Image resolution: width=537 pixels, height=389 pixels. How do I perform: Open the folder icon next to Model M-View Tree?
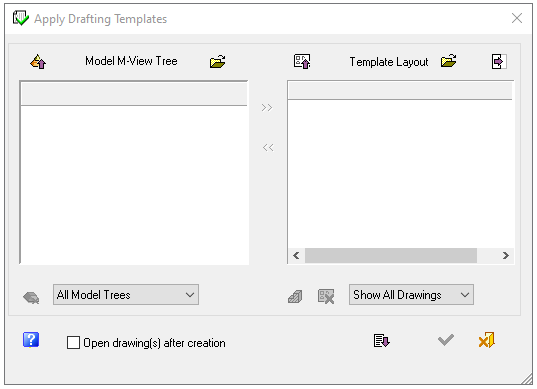click(217, 62)
